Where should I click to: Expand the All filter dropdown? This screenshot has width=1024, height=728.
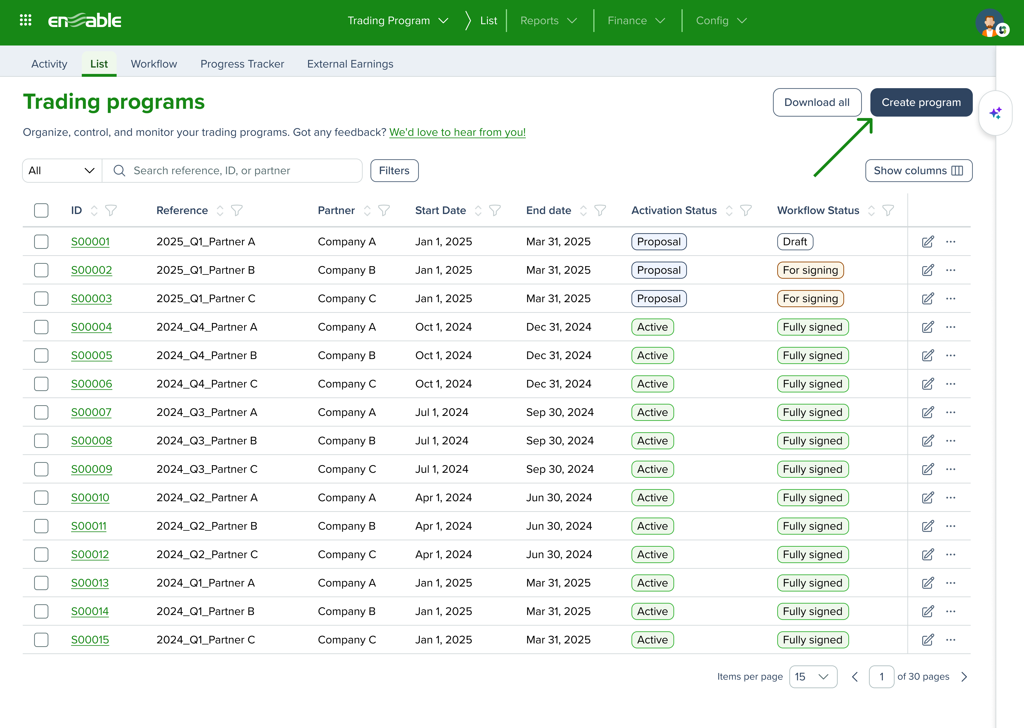62,171
